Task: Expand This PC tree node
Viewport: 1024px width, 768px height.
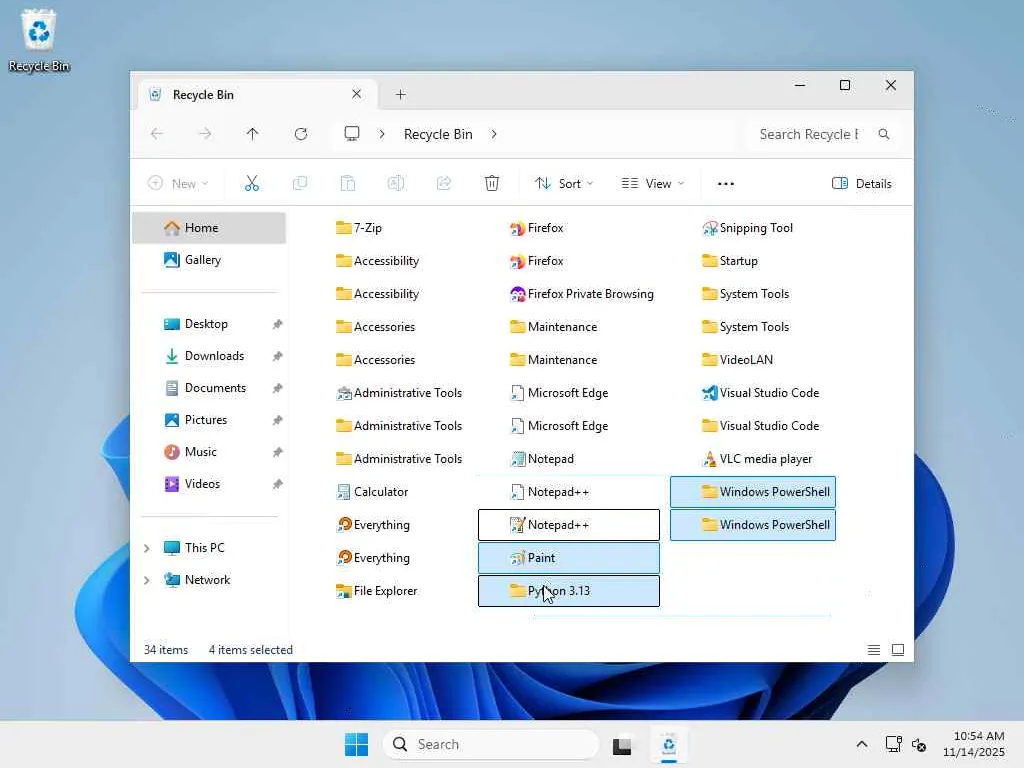Action: coord(147,548)
